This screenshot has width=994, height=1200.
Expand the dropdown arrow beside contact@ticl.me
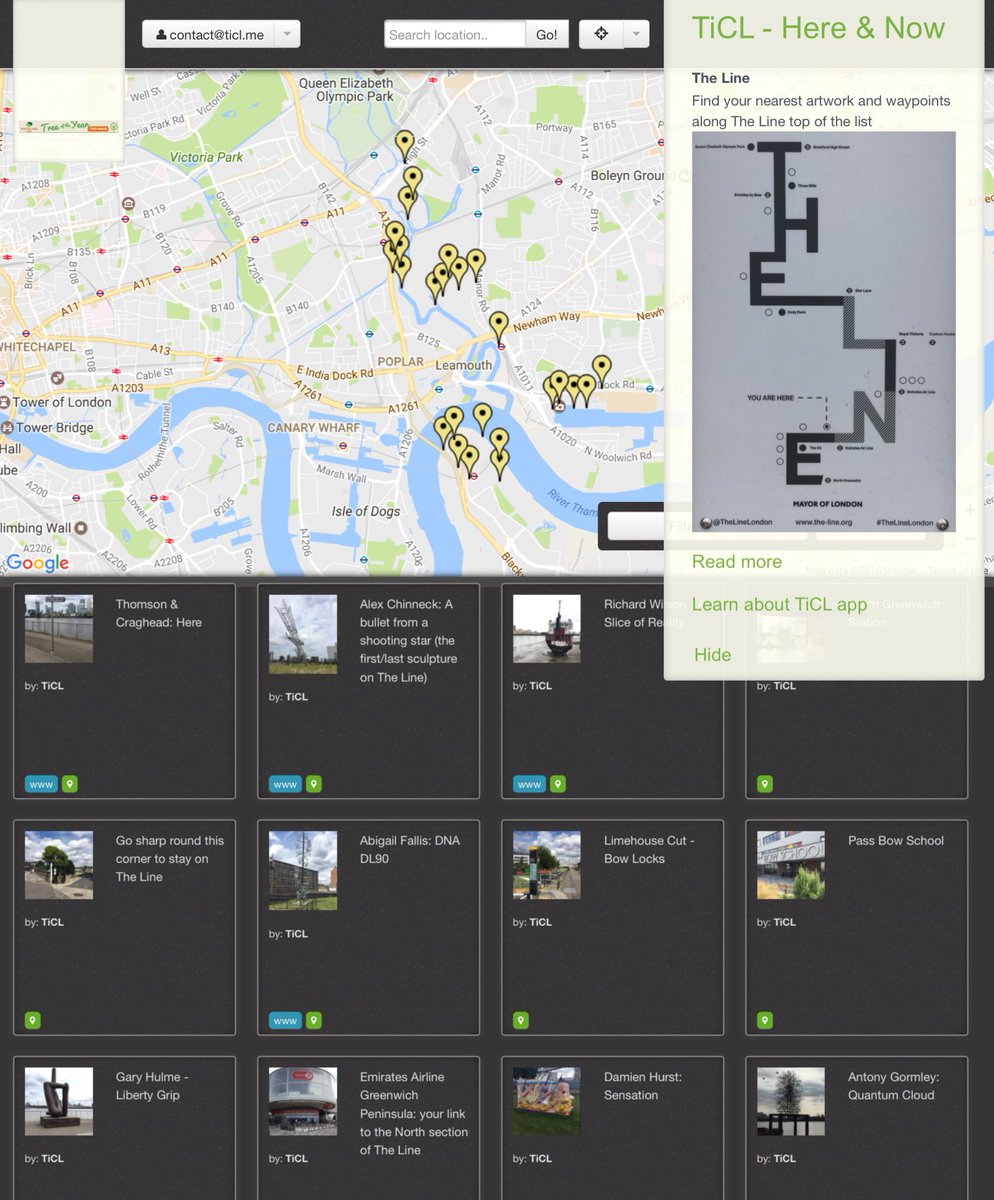pos(286,34)
